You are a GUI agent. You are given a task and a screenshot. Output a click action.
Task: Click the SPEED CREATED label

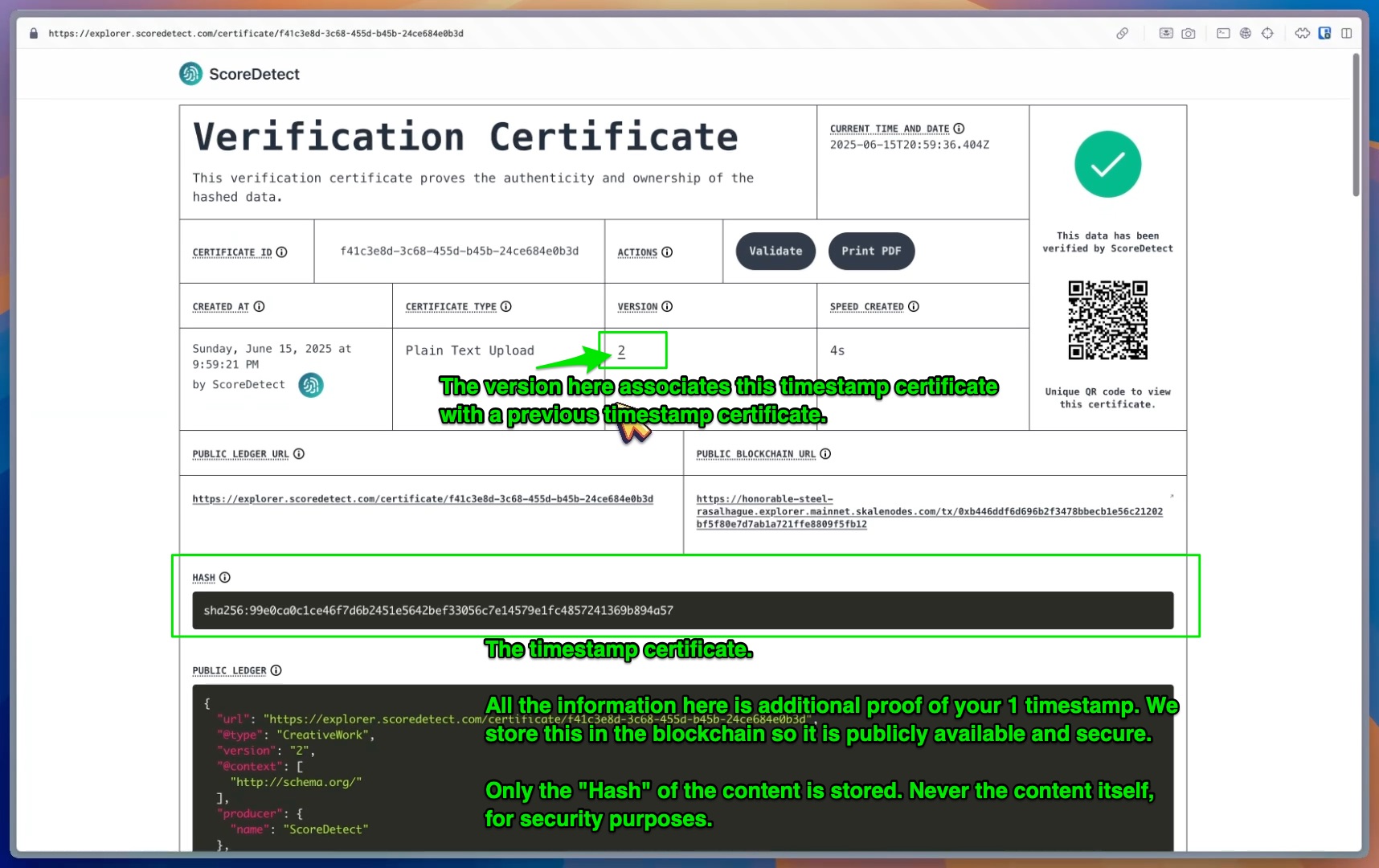pyautogui.click(x=866, y=307)
